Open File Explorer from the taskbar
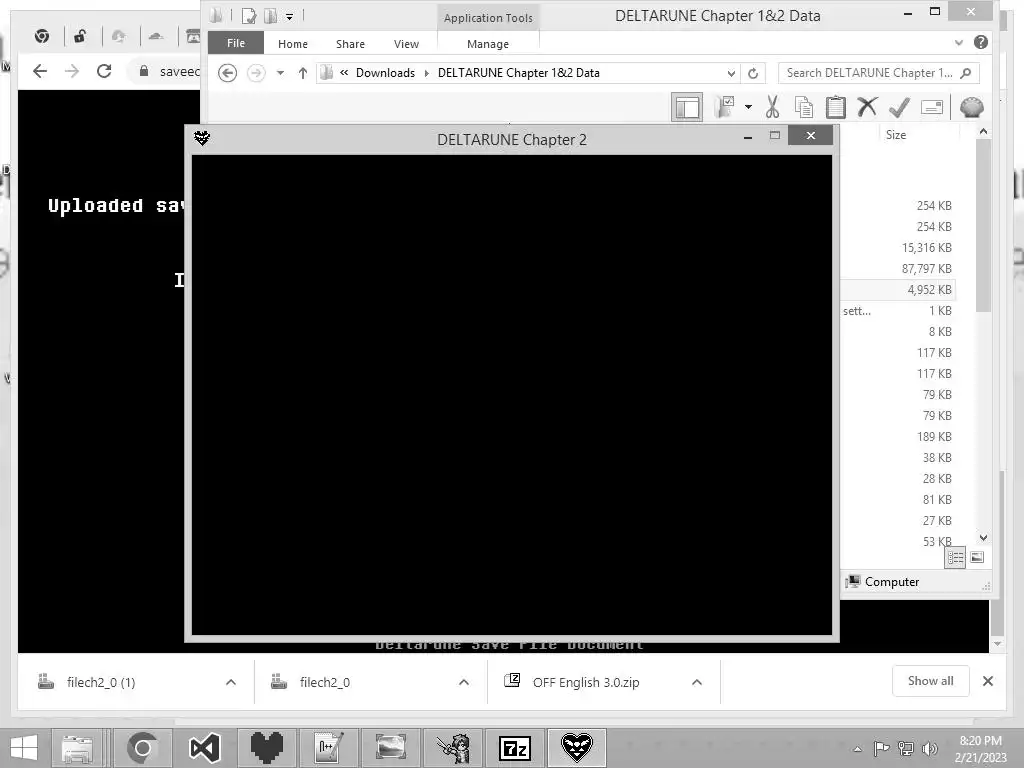Screen dimensions: 1024x768 coord(78,748)
